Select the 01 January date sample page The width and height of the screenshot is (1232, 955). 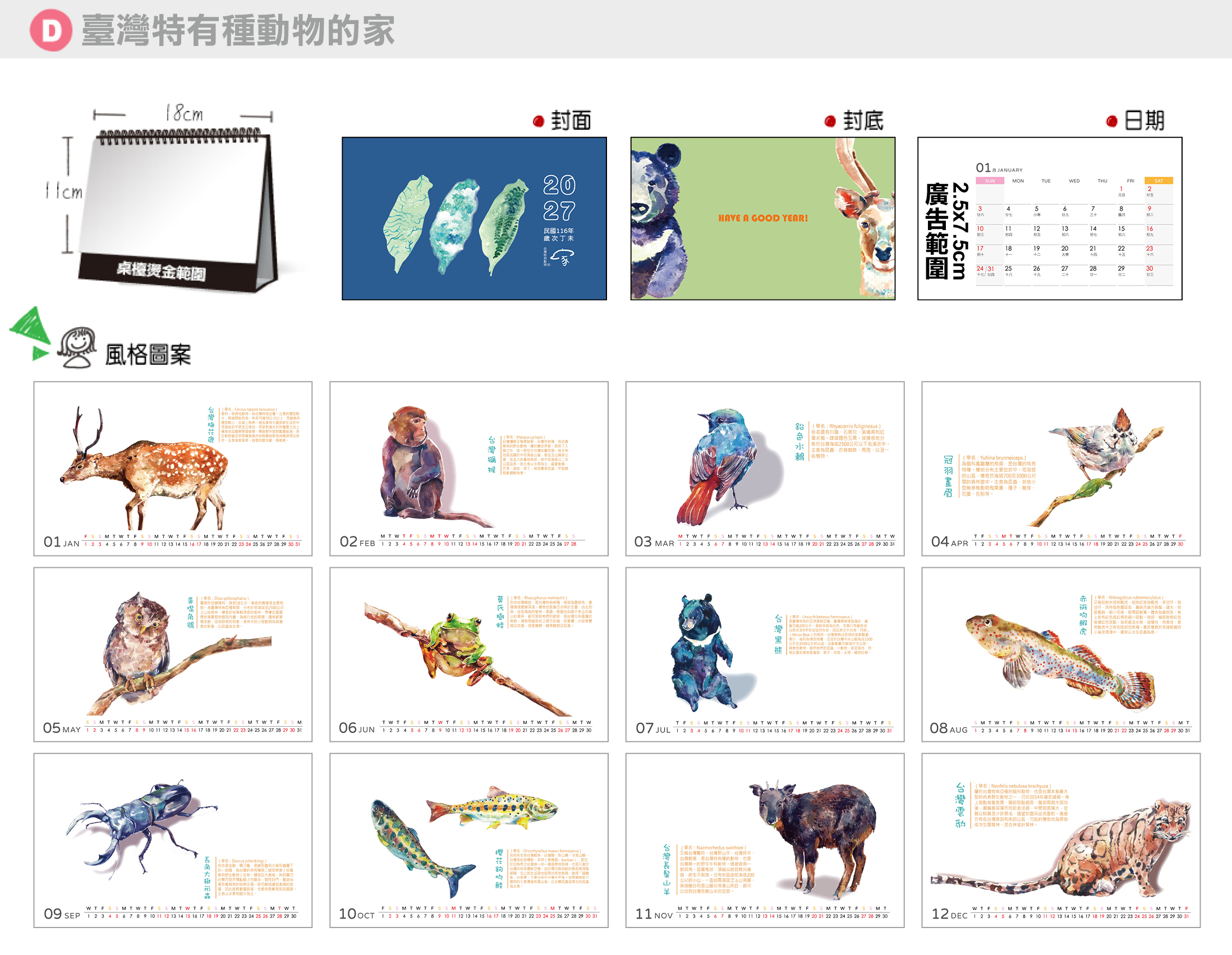1050,218
